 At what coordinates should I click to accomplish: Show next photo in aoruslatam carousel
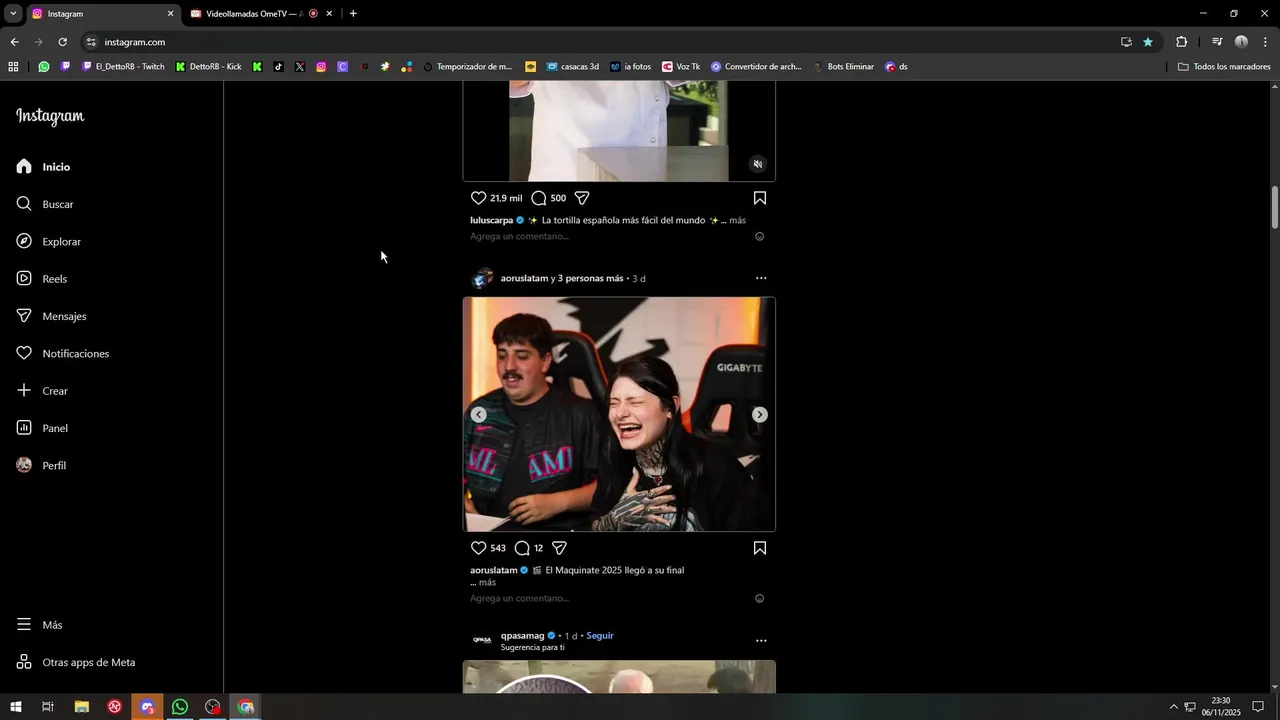click(x=760, y=415)
